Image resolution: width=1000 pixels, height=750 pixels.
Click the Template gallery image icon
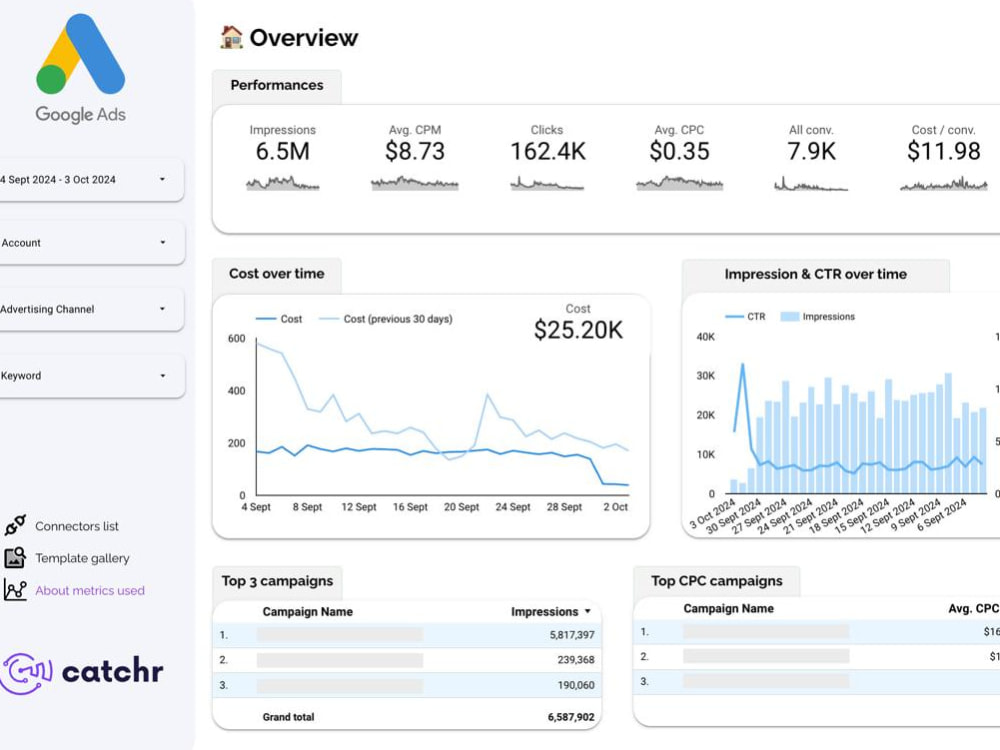(15, 557)
